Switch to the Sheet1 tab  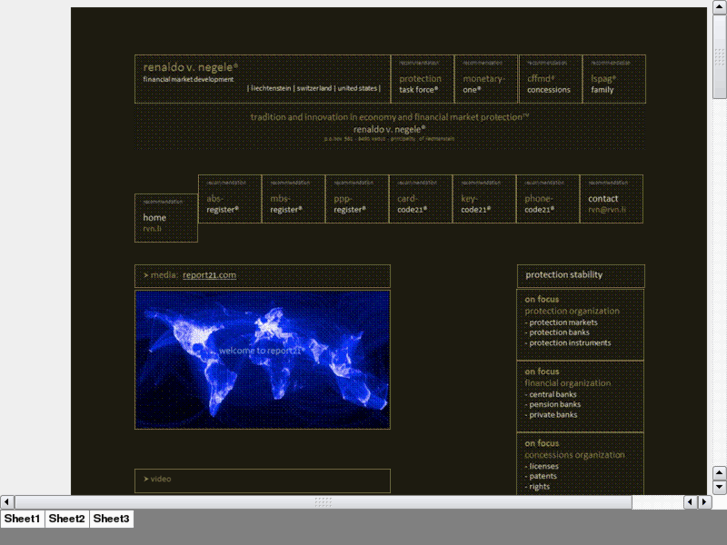22,519
